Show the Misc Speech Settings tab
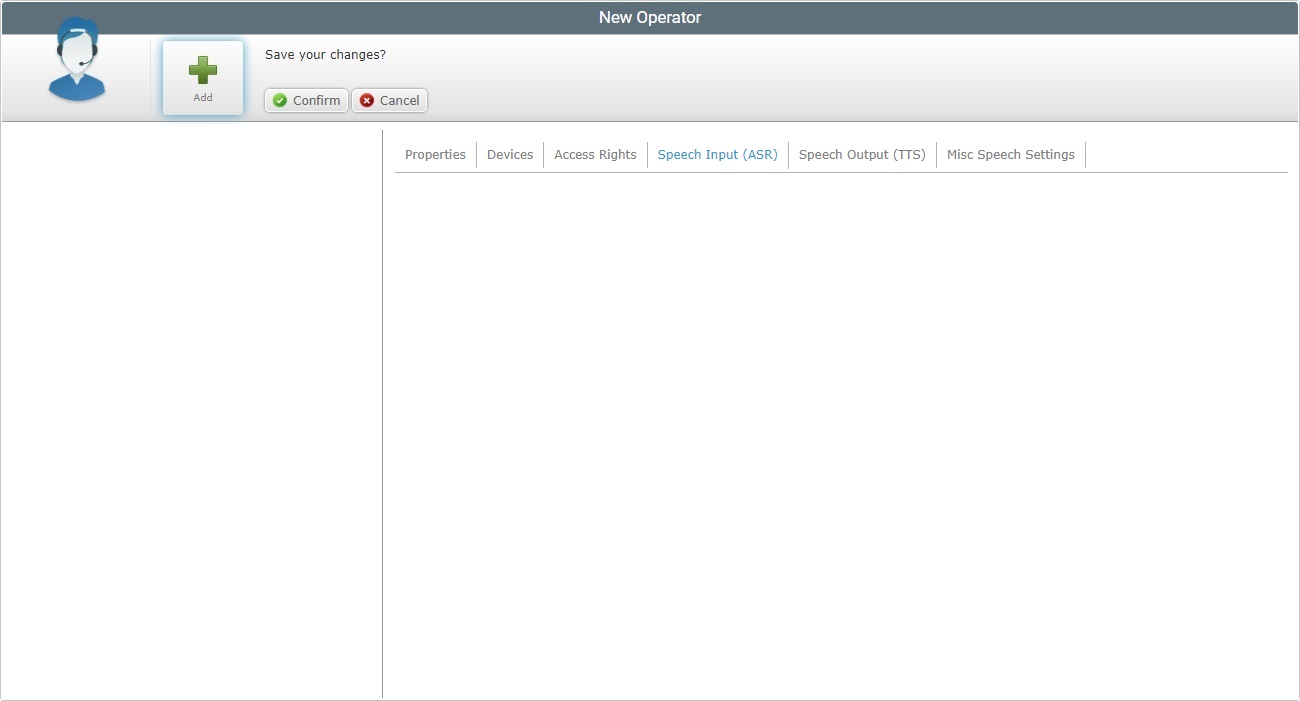1300x701 pixels. [x=1010, y=155]
